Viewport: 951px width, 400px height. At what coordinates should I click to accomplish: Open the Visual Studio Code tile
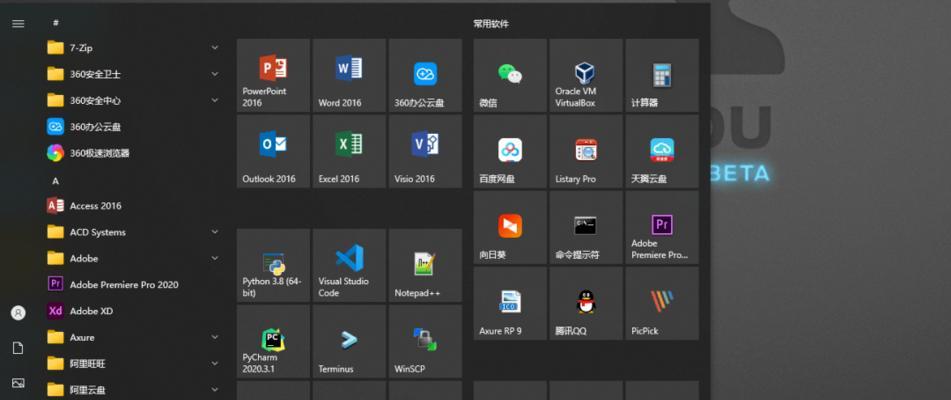[x=349, y=265]
